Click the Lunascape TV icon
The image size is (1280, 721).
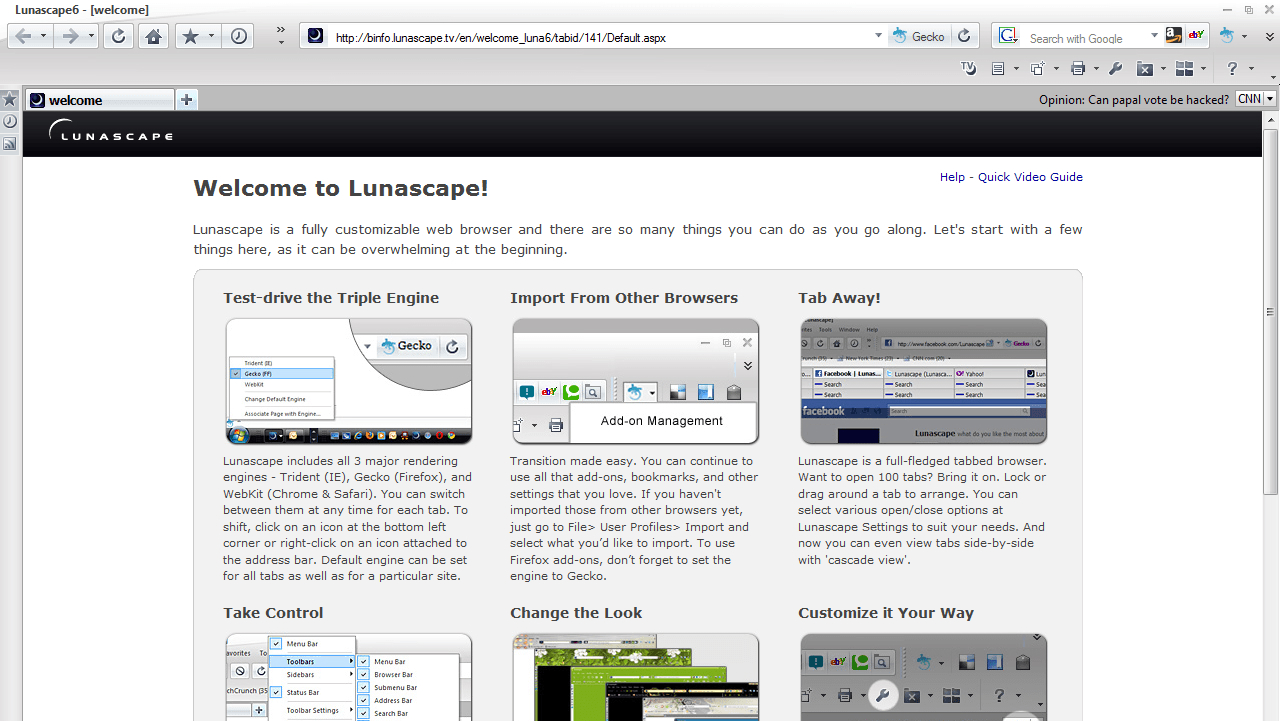(968, 69)
